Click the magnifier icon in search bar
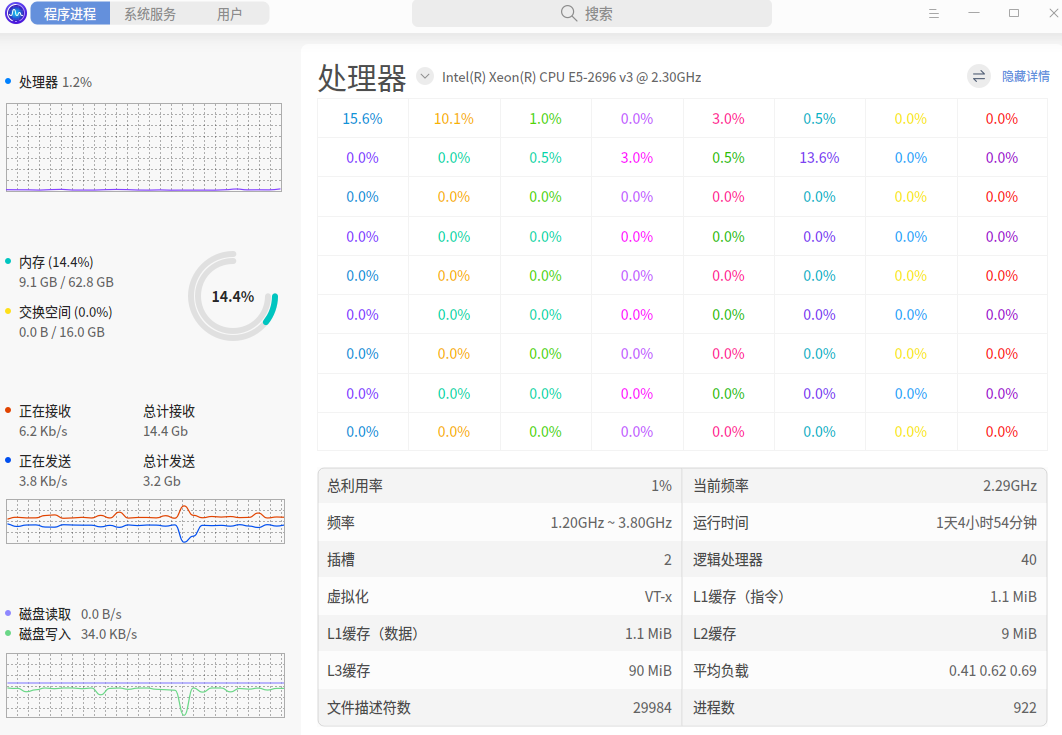 569,14
